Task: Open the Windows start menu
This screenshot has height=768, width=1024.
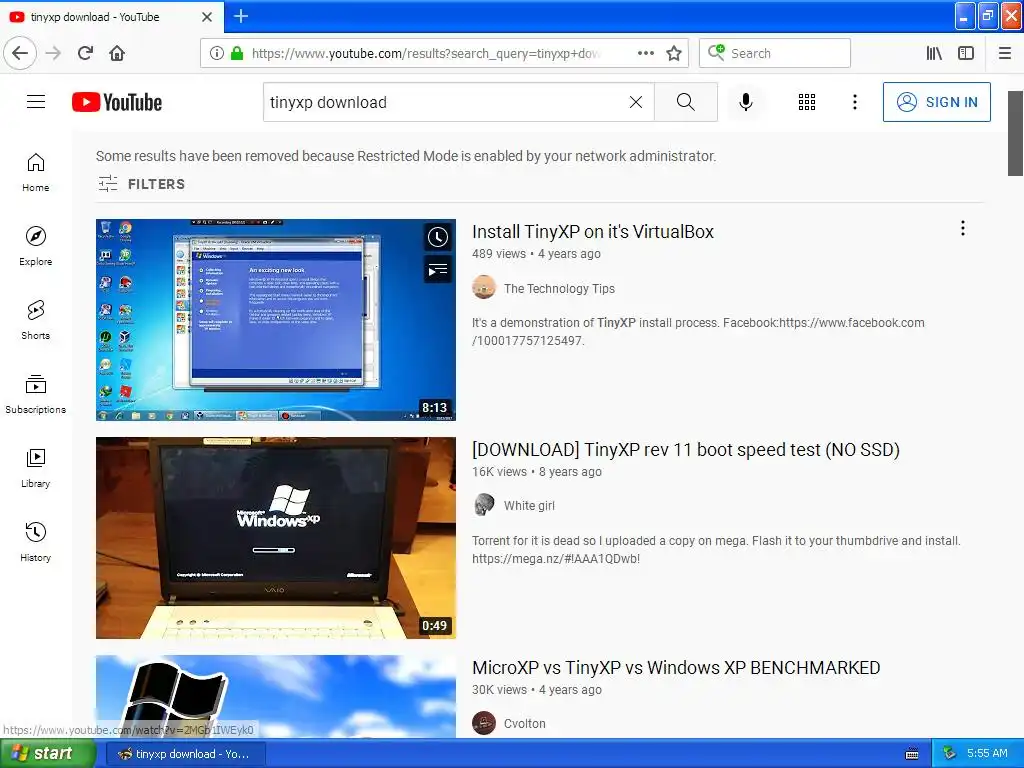Action: (x=47, y=754)
